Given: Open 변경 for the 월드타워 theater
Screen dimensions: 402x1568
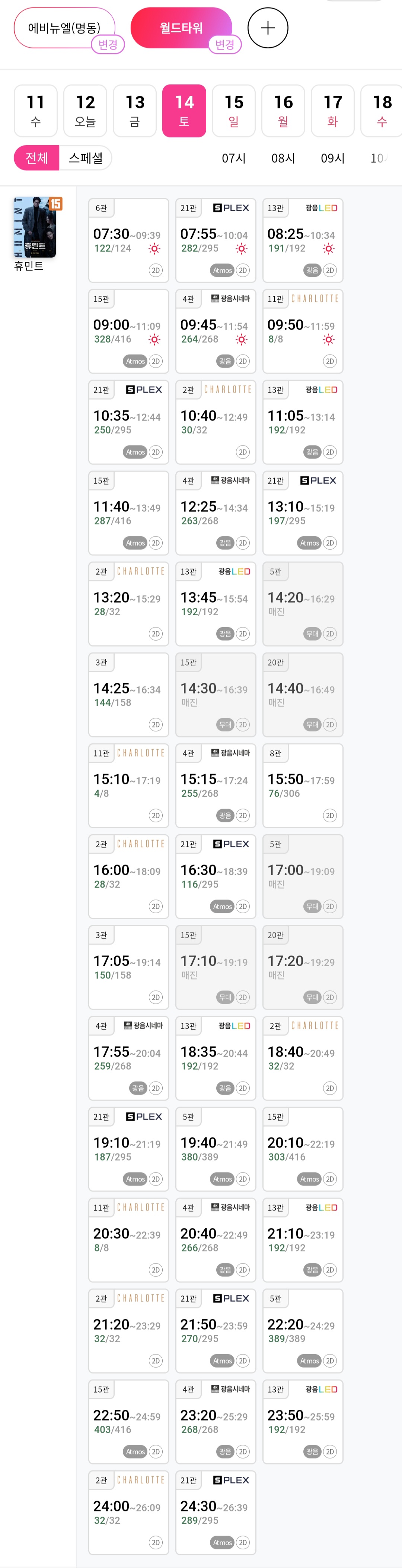Looking at the screenshot, I should 224,44.
